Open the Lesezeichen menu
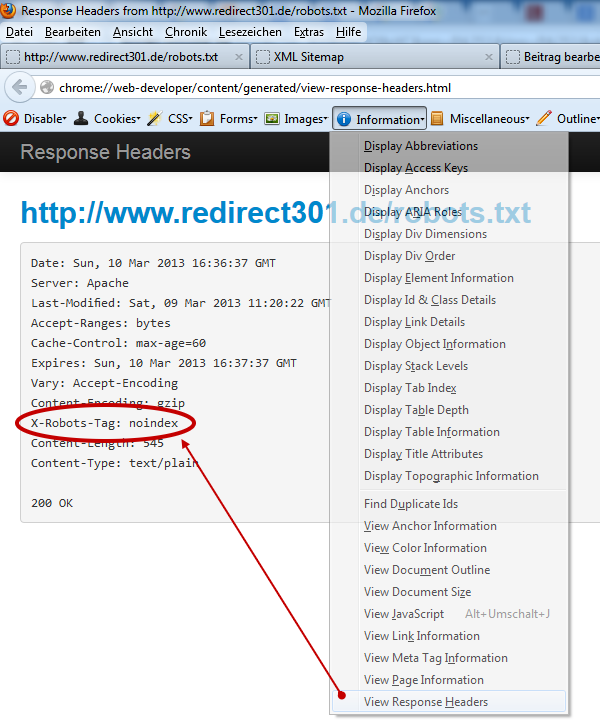Viewport: 600px width, 725px height. coord(250,32)
